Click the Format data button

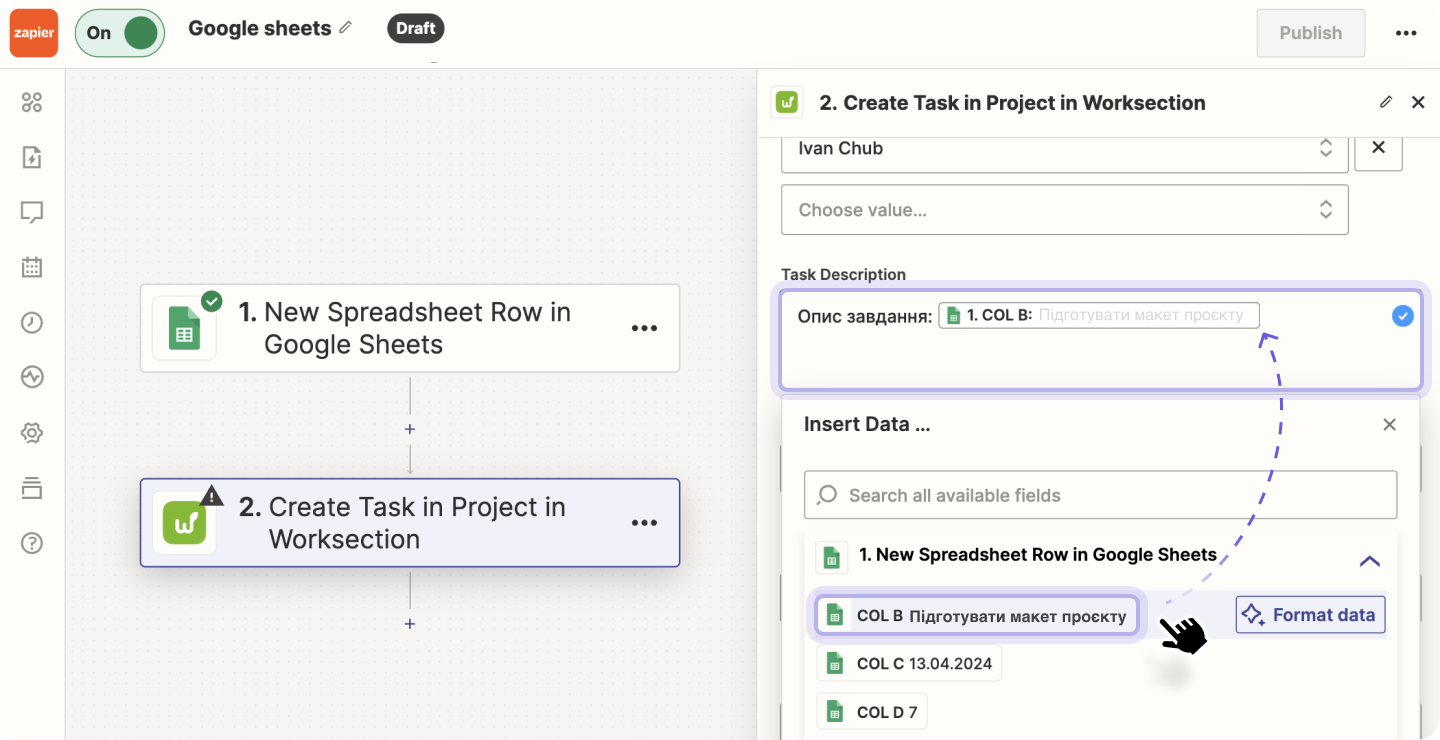click(x=1310, y=614)
